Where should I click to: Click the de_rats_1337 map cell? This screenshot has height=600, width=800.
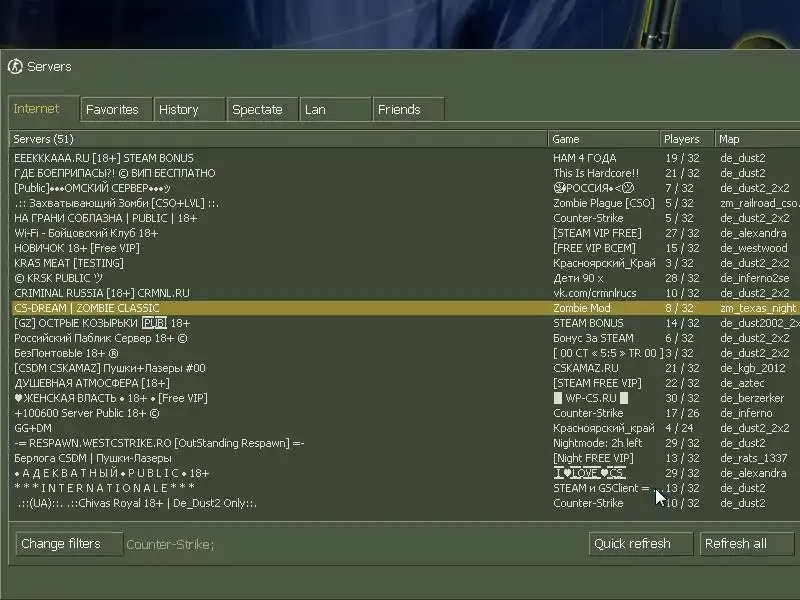(754, 458)
